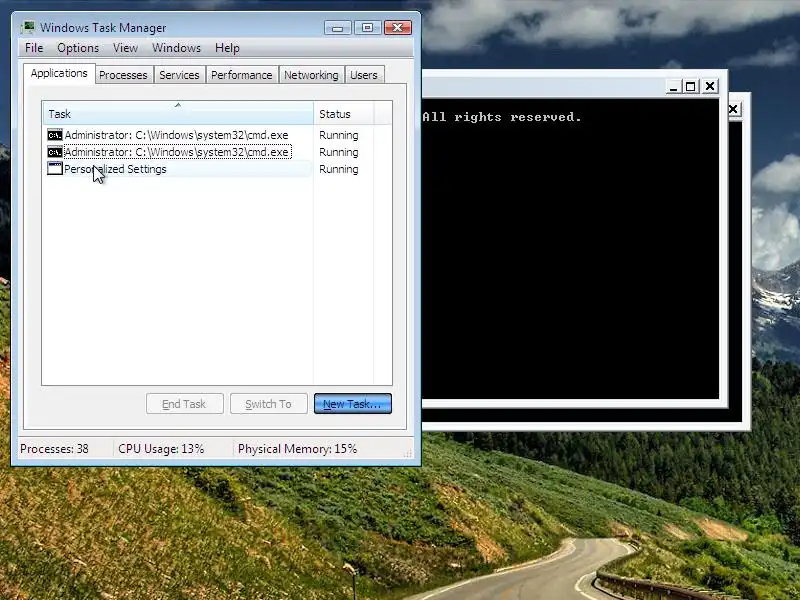Close the front command prompt window
This screenshot has height=600, width=800.
[x=710, y=87]
